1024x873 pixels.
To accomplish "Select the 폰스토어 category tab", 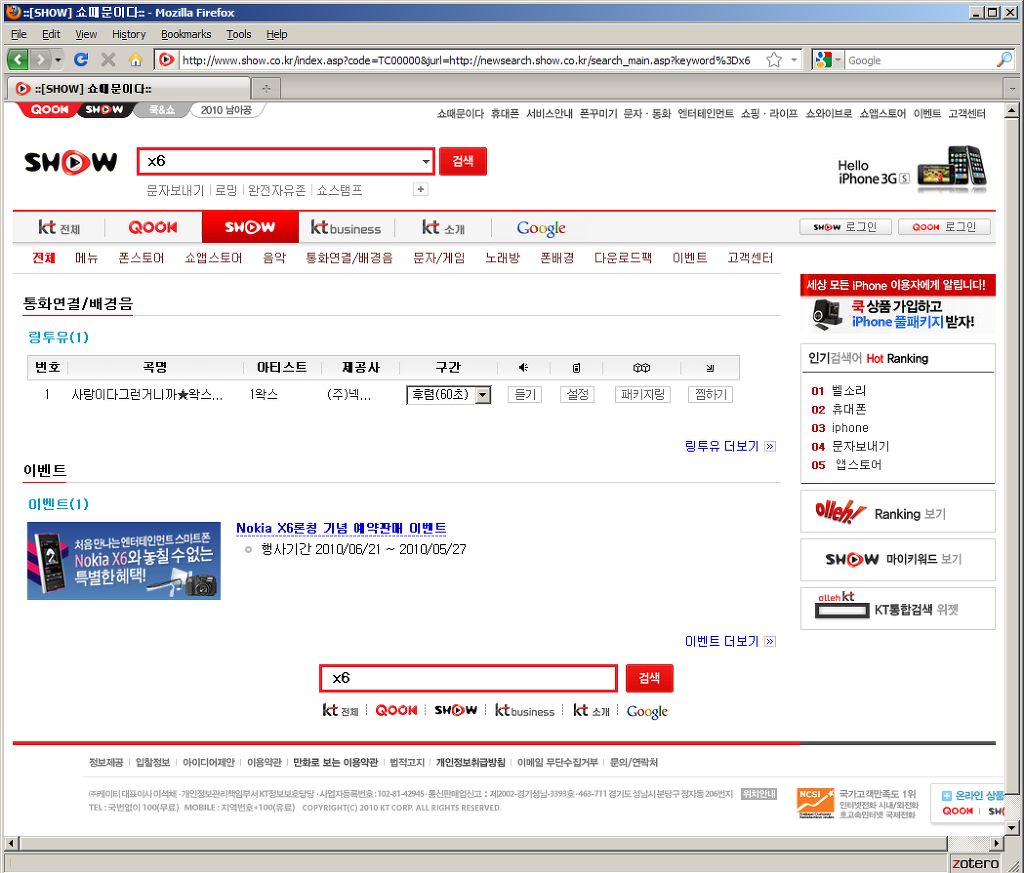I will [141, 258].
